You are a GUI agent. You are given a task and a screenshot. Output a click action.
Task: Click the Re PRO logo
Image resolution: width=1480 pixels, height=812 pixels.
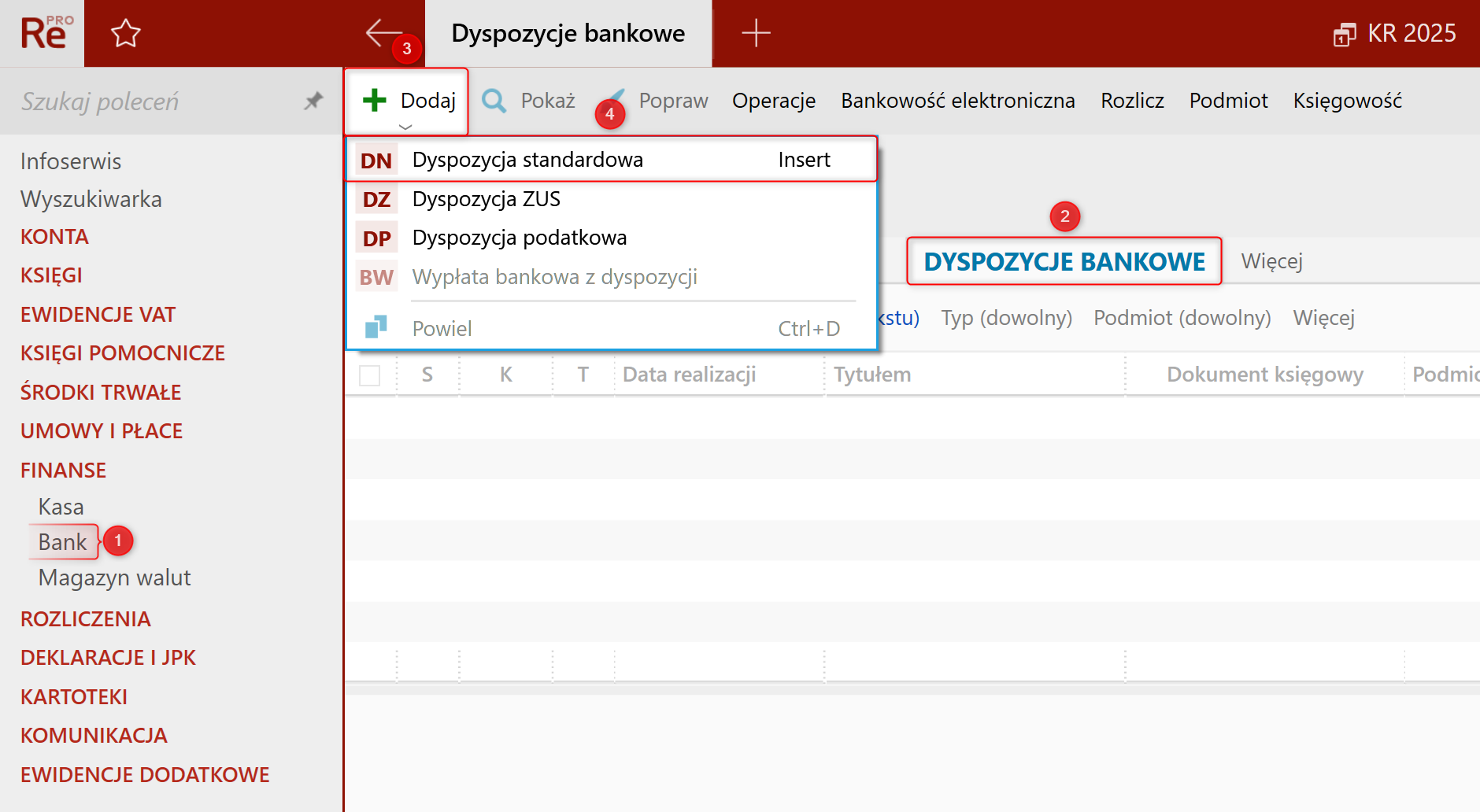click(x=46, y=33)
